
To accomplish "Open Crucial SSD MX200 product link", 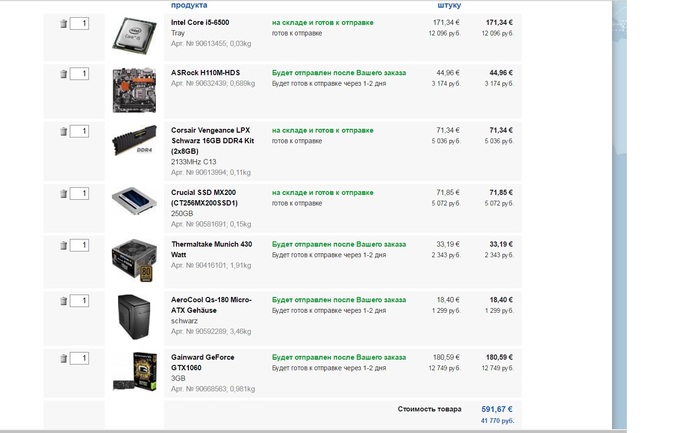I will [x=204, y=198].
